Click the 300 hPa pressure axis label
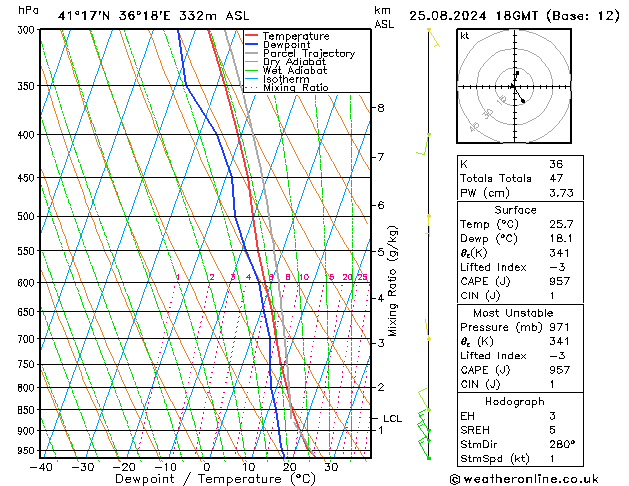Viewport: 629px width, 486px height. click(x=28, y=30)
